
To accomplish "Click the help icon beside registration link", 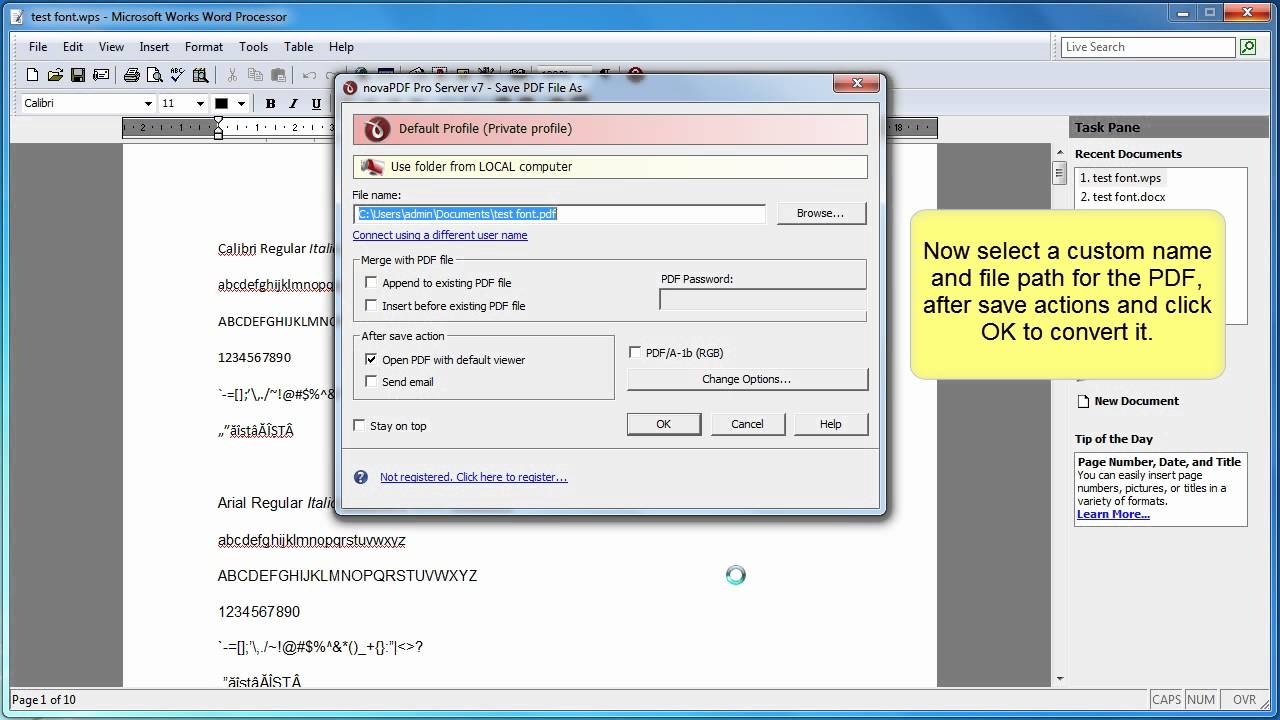I will [361, 477].
